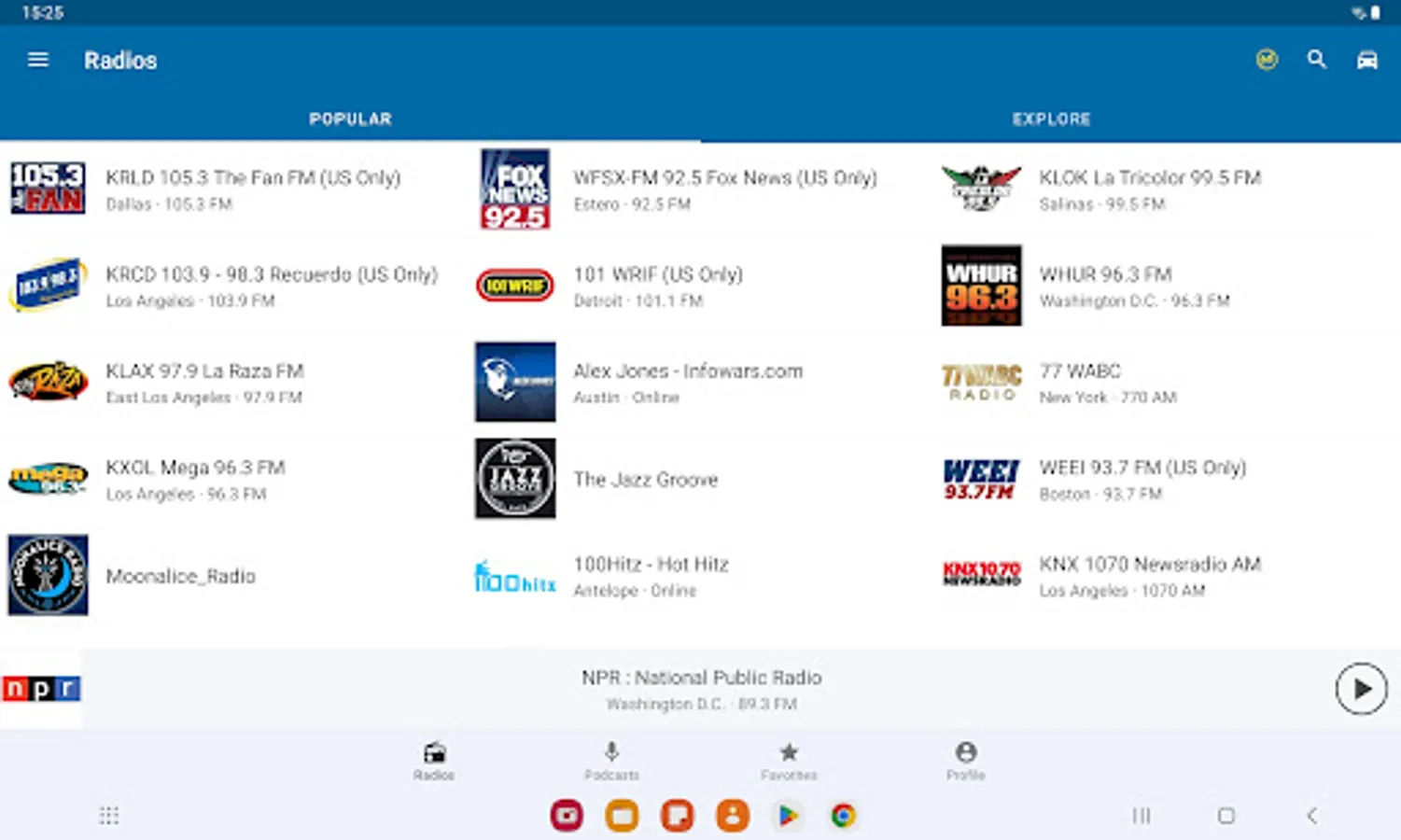1401x840 pixels.
Task: Tap the NPR logo in player bar
Action: [41, 689]
